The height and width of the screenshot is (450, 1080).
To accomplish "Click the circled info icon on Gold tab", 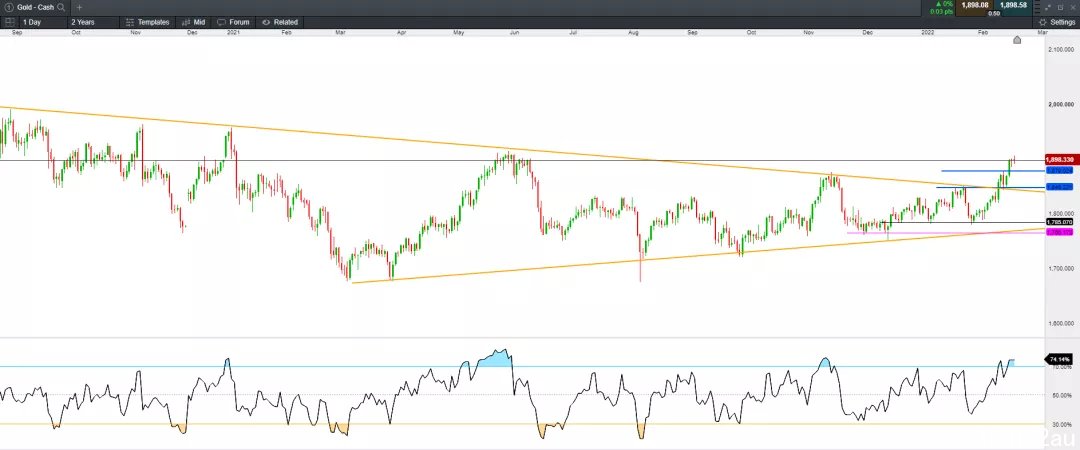I will (x=9, y=7).
